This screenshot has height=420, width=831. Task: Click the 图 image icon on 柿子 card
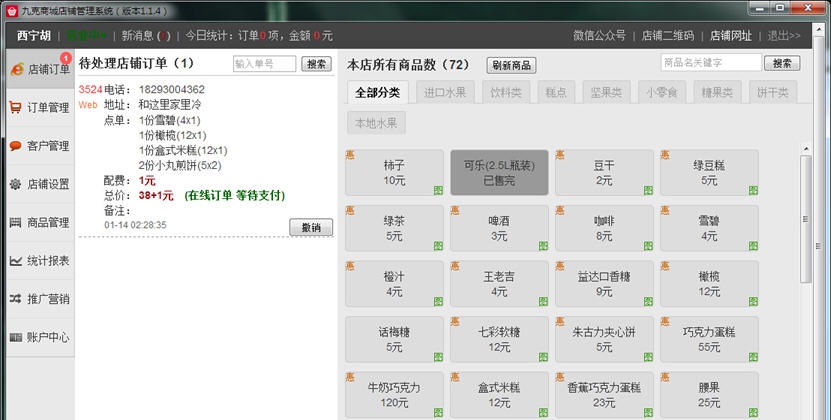[x=438, y=190]
